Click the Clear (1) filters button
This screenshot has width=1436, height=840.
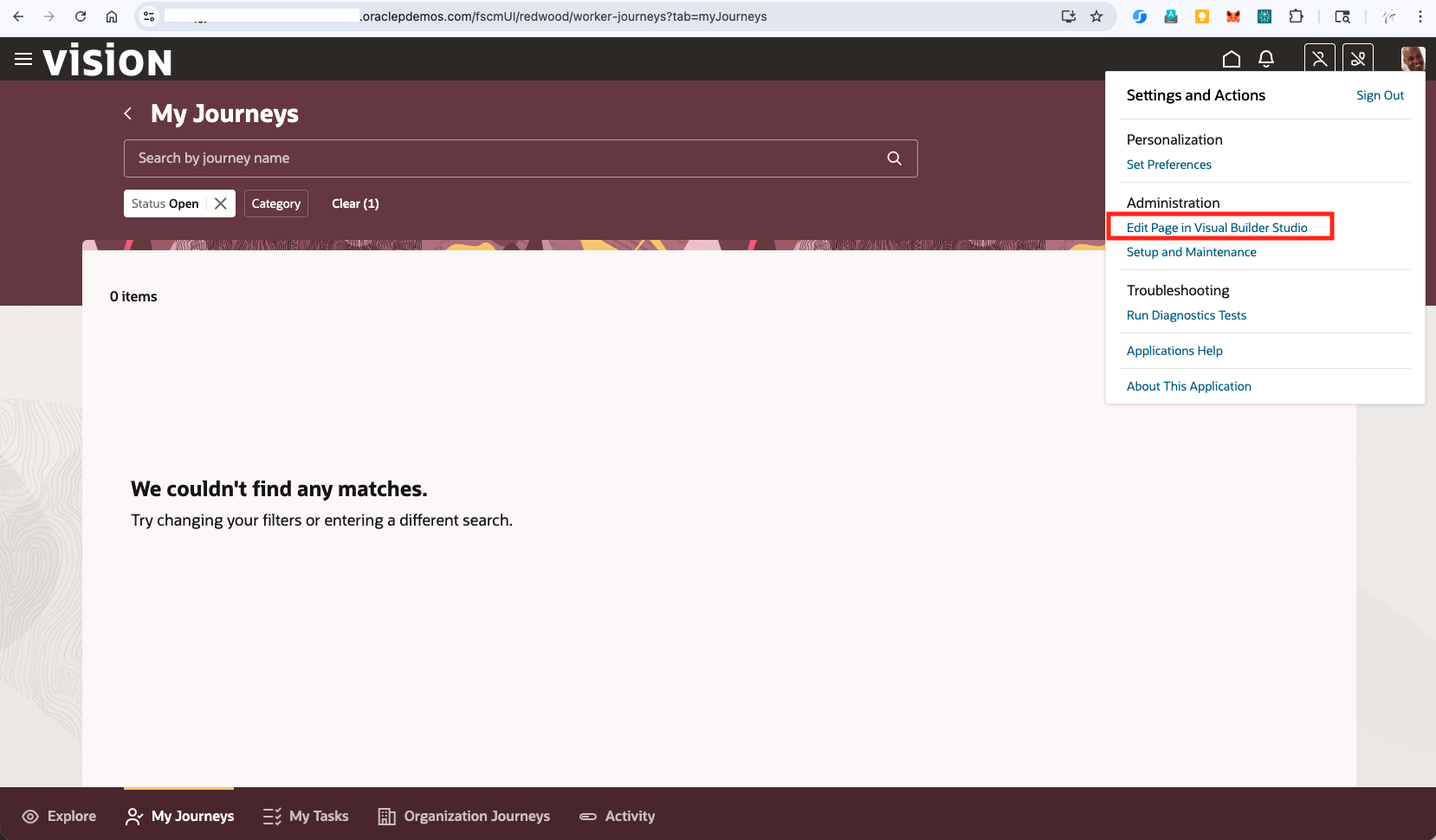[355, 203]
